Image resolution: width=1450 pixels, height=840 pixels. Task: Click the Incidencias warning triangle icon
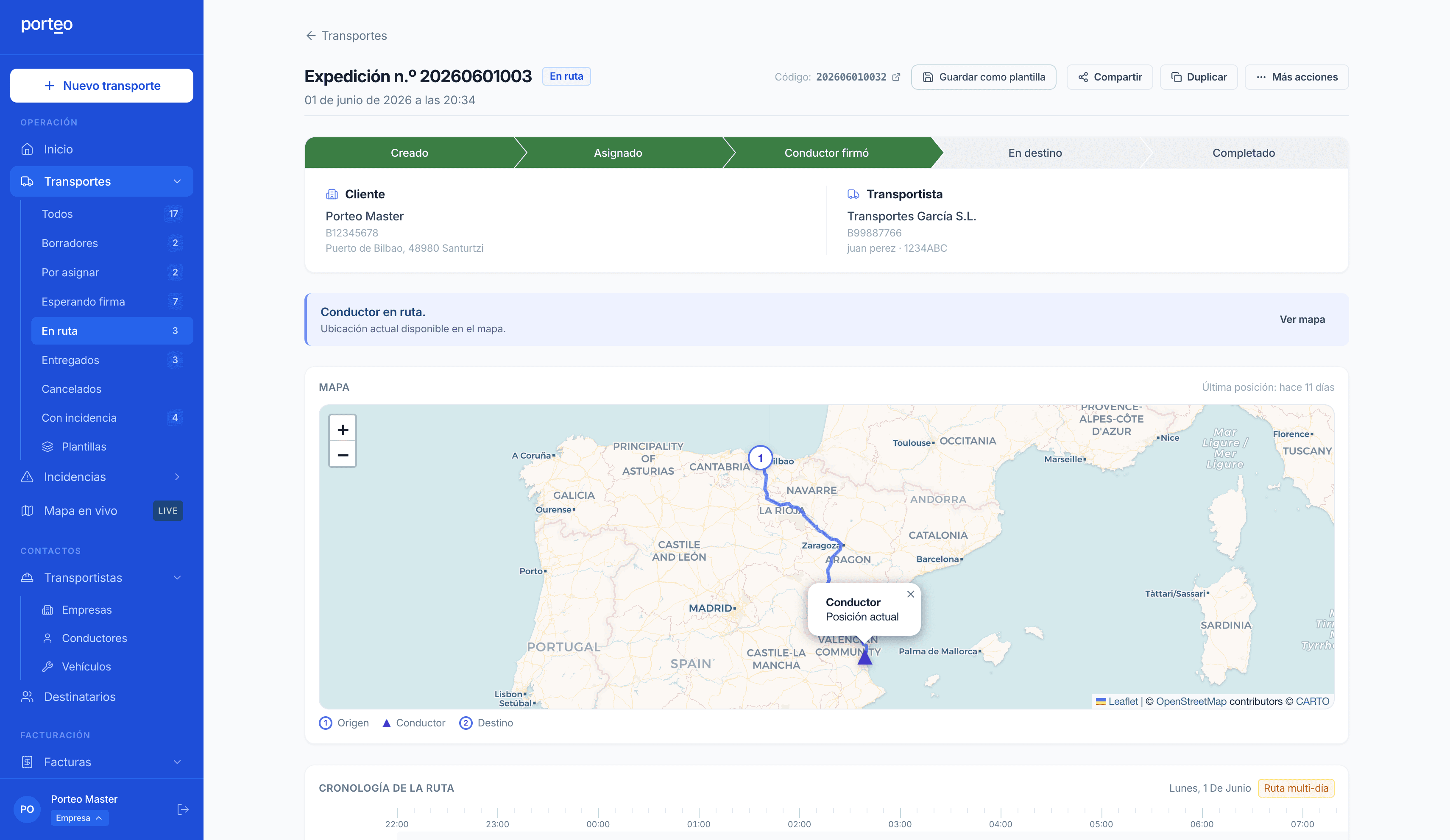pyautogui.click(x=27, y=477)
